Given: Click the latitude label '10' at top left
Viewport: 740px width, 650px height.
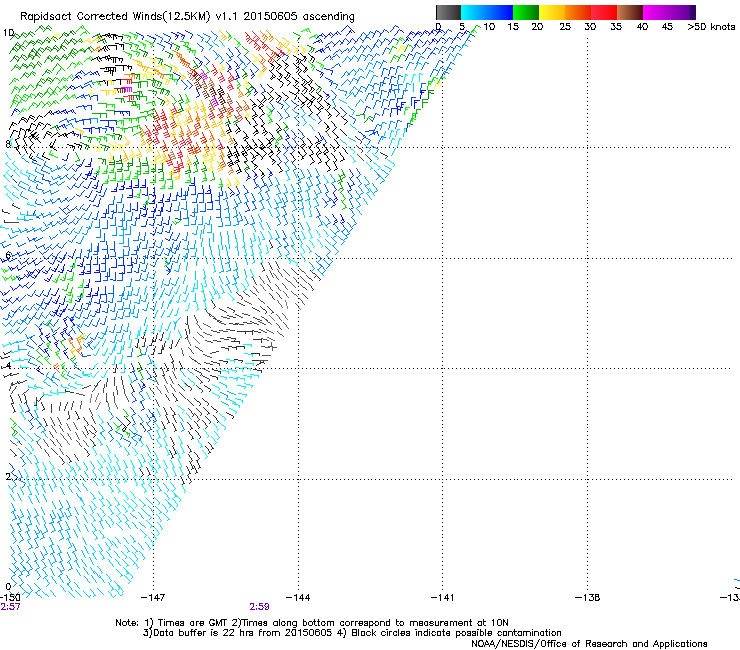Looking at the screenshot, I should pos(8,33).
